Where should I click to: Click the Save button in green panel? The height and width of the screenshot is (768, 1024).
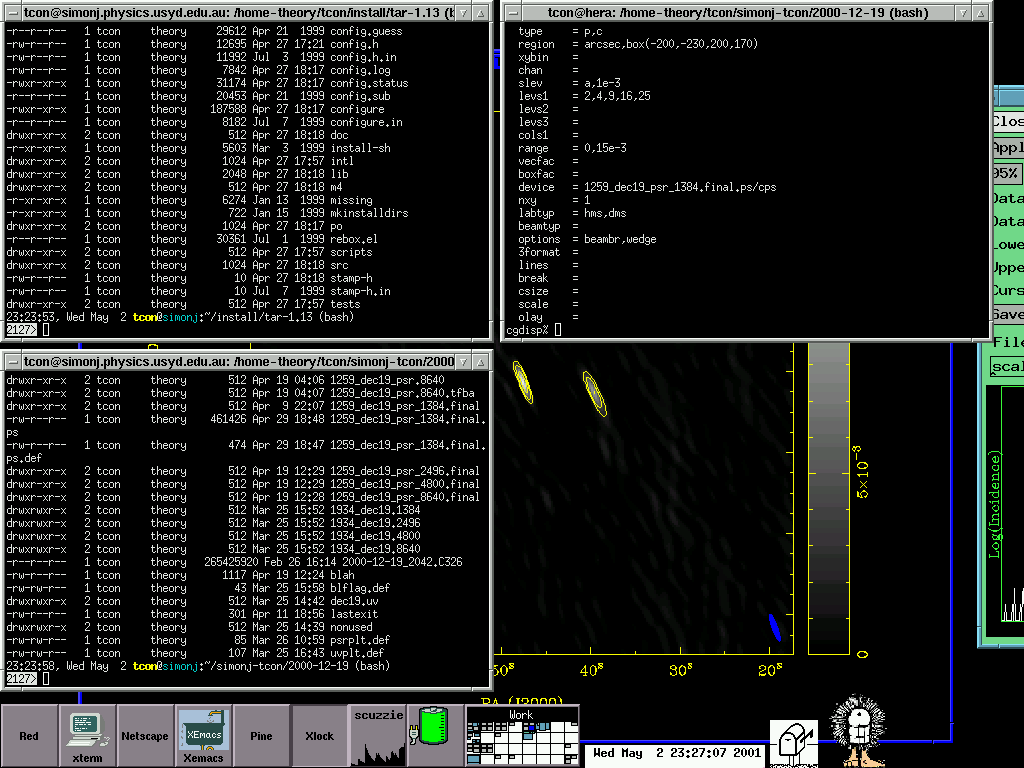[1007, 315]
